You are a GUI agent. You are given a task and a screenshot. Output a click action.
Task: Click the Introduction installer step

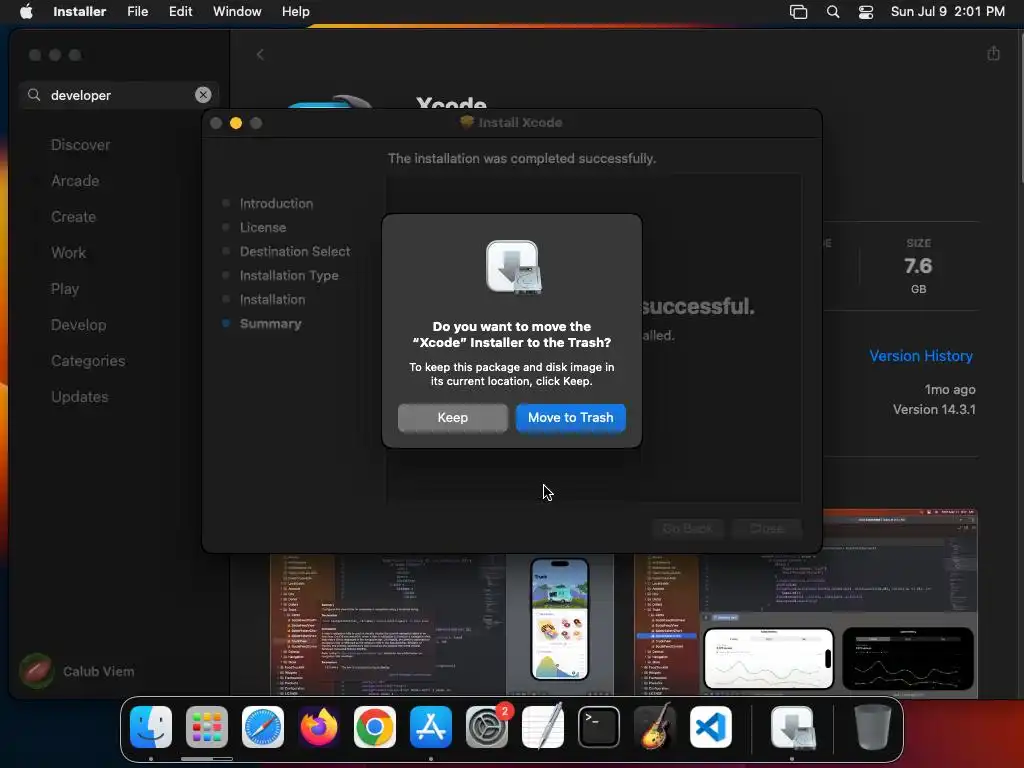[x=276, y=204]
